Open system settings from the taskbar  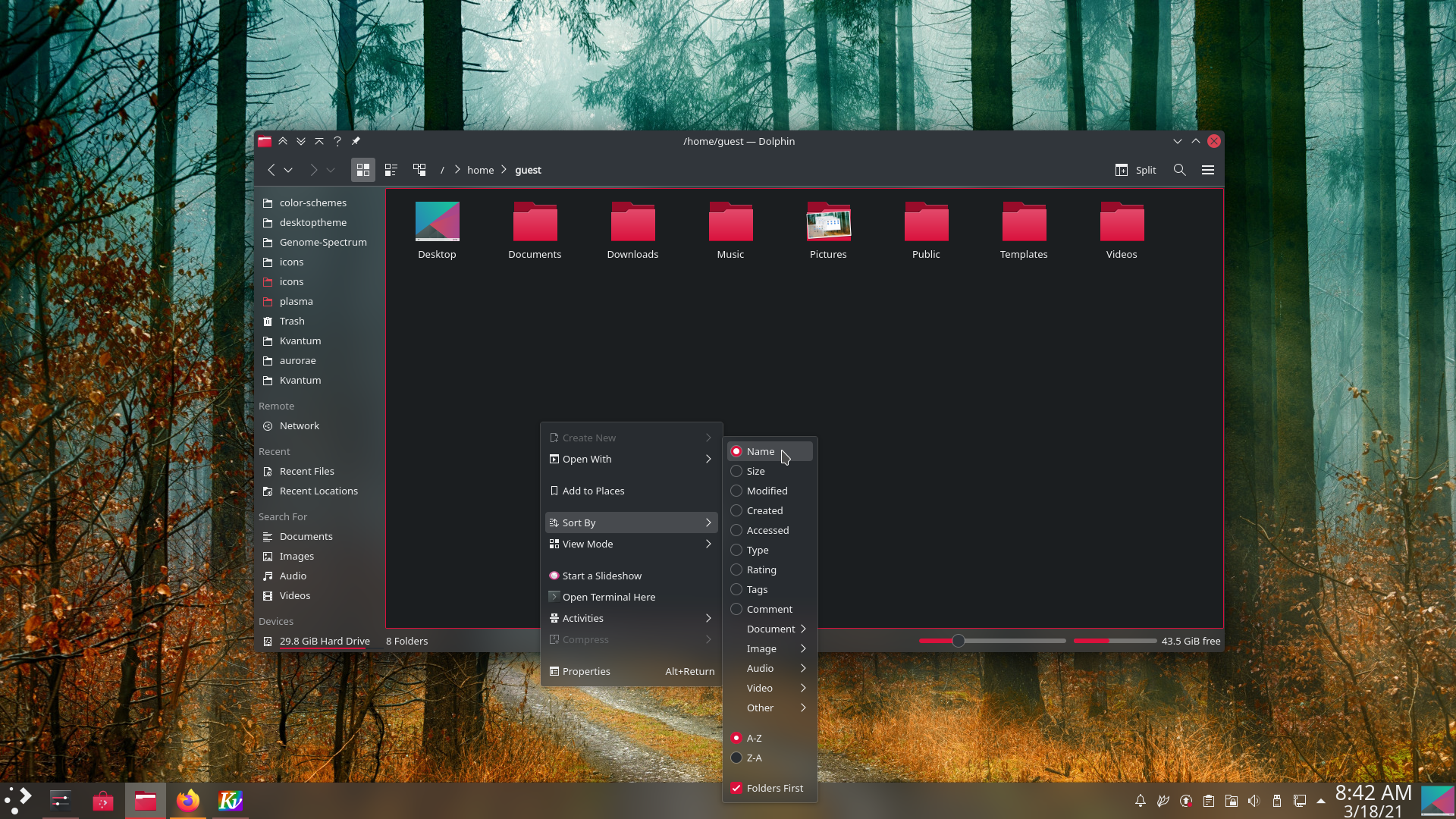tap(61, 801)
